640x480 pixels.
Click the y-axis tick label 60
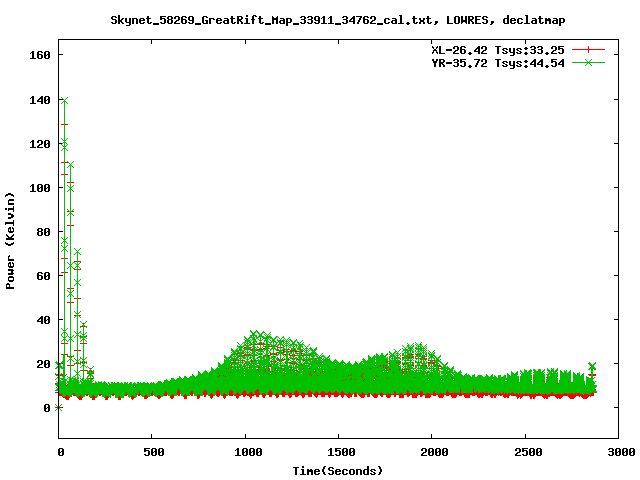(43, 276)
